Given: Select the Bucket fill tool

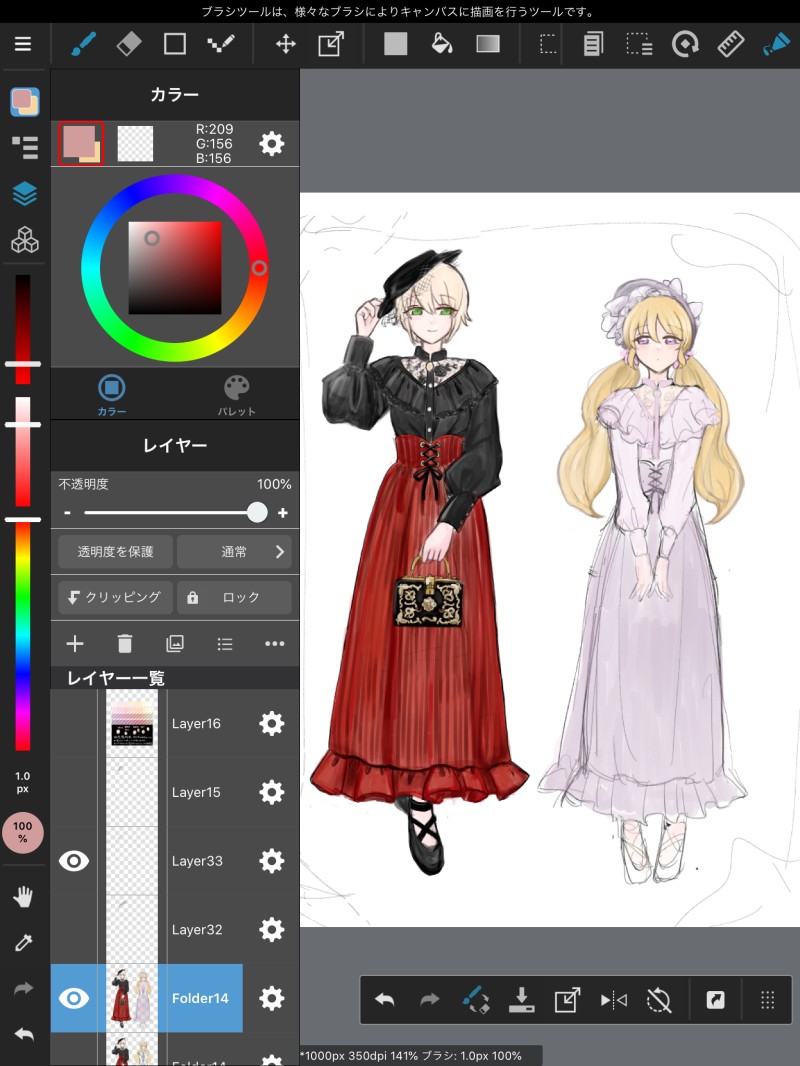Looking at the screenshot, I should point(442,44).
